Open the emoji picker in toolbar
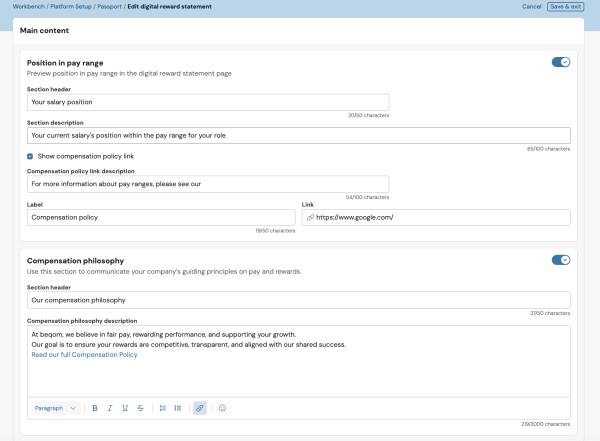The height and width of the screenshot is (441, 600). pyautogui.click(x=222, y=408)
